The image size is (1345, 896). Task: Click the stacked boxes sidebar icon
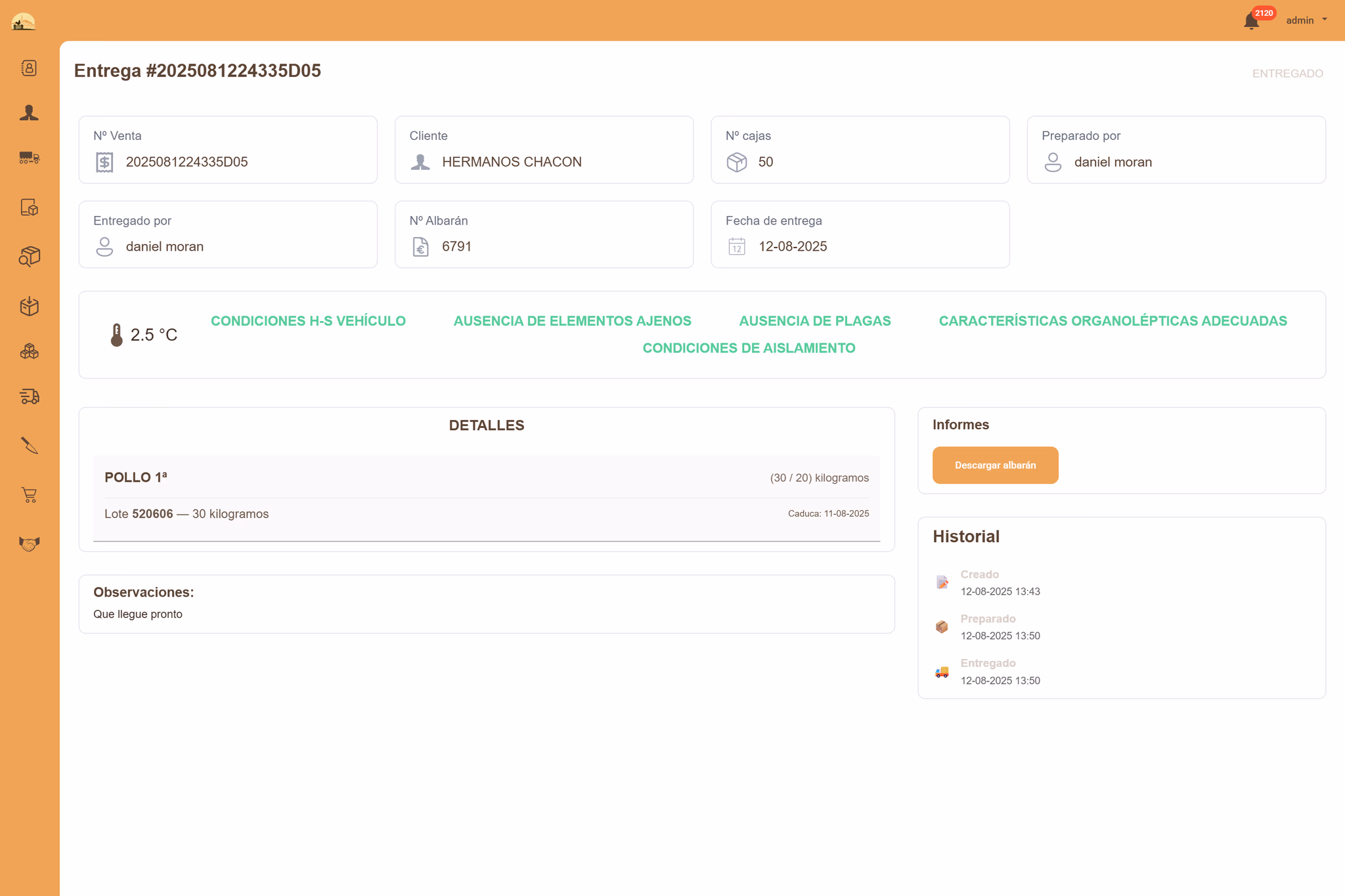29,352
